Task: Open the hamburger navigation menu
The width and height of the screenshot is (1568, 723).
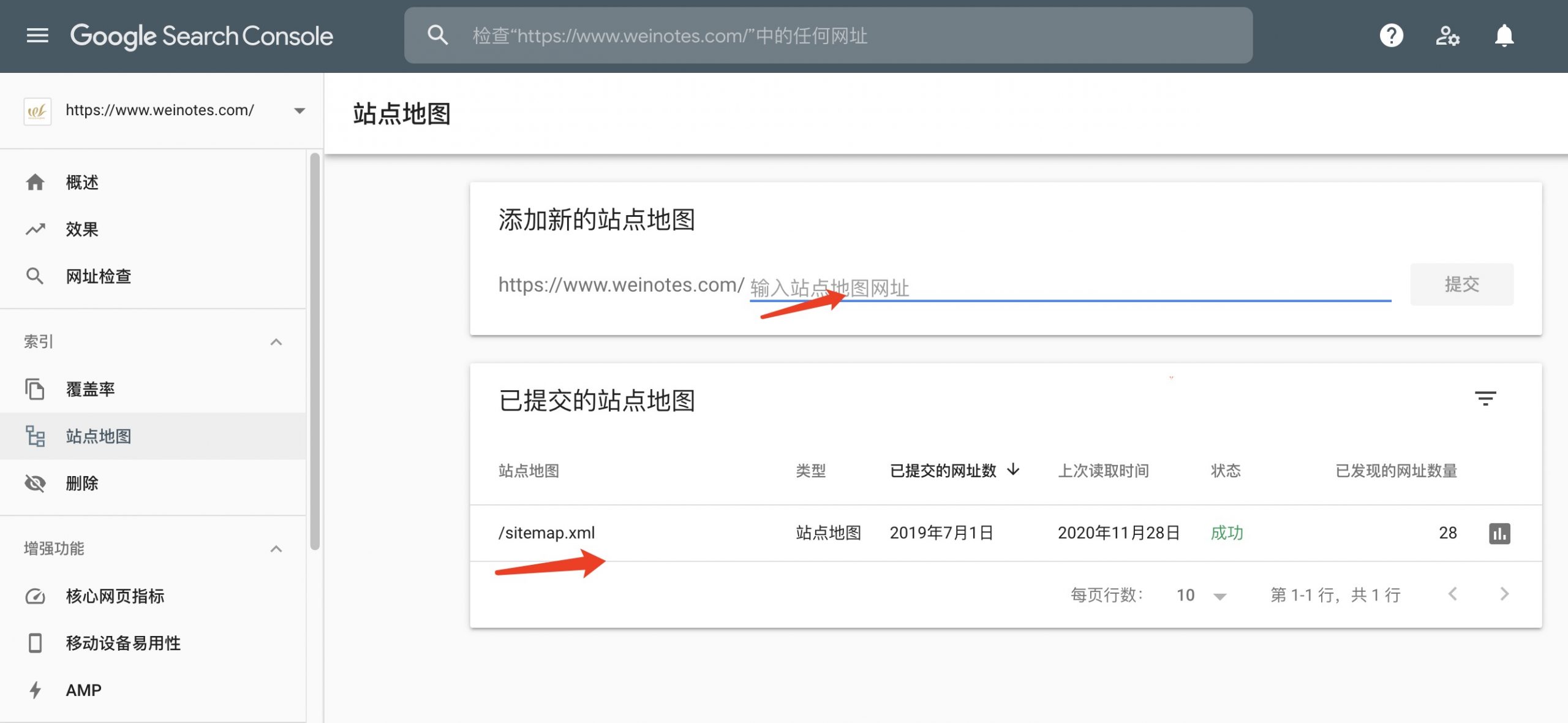Action: click(x=37, y=36)
